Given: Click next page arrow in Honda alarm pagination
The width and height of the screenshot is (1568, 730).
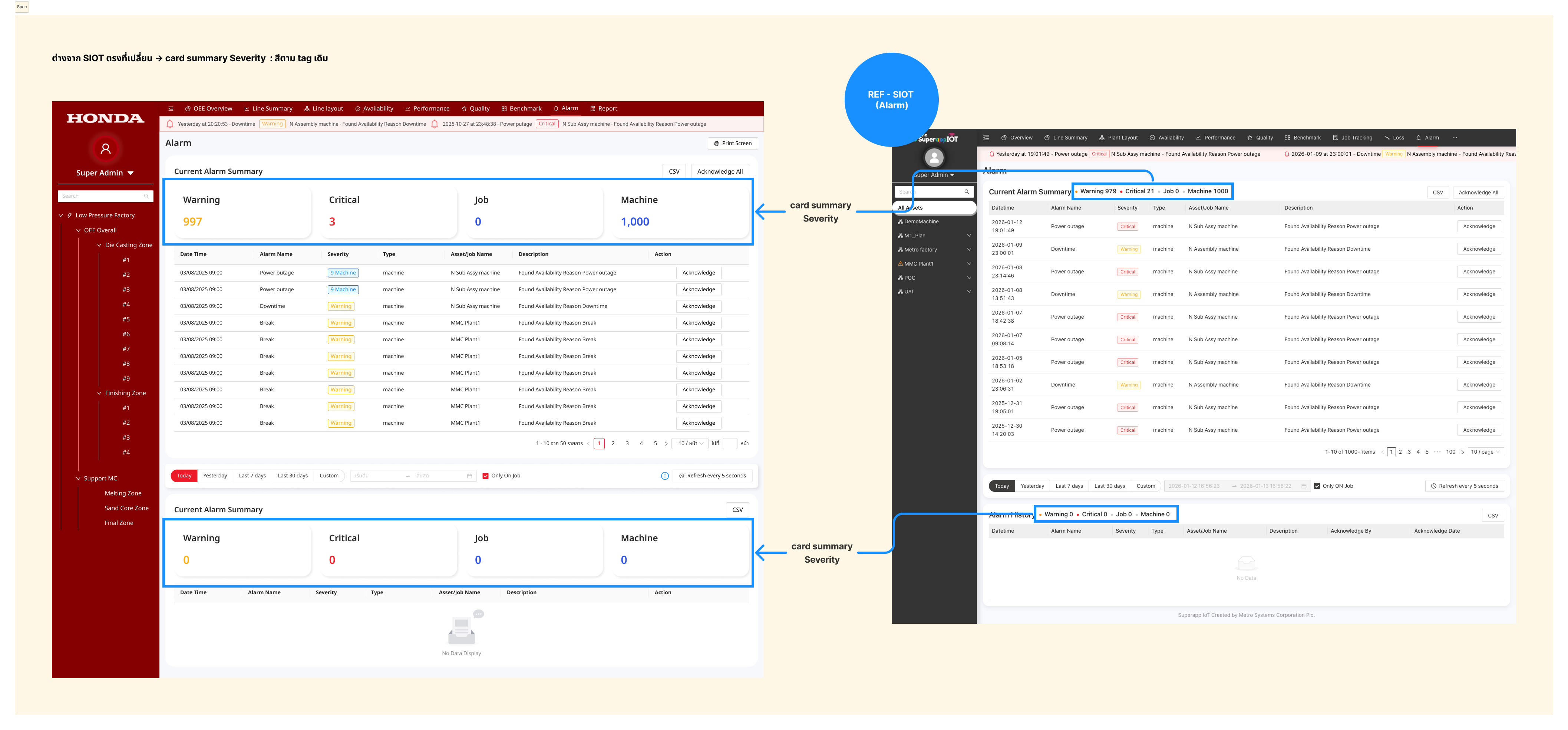Looking at the screenshot, I should click(x=666, y=444).
